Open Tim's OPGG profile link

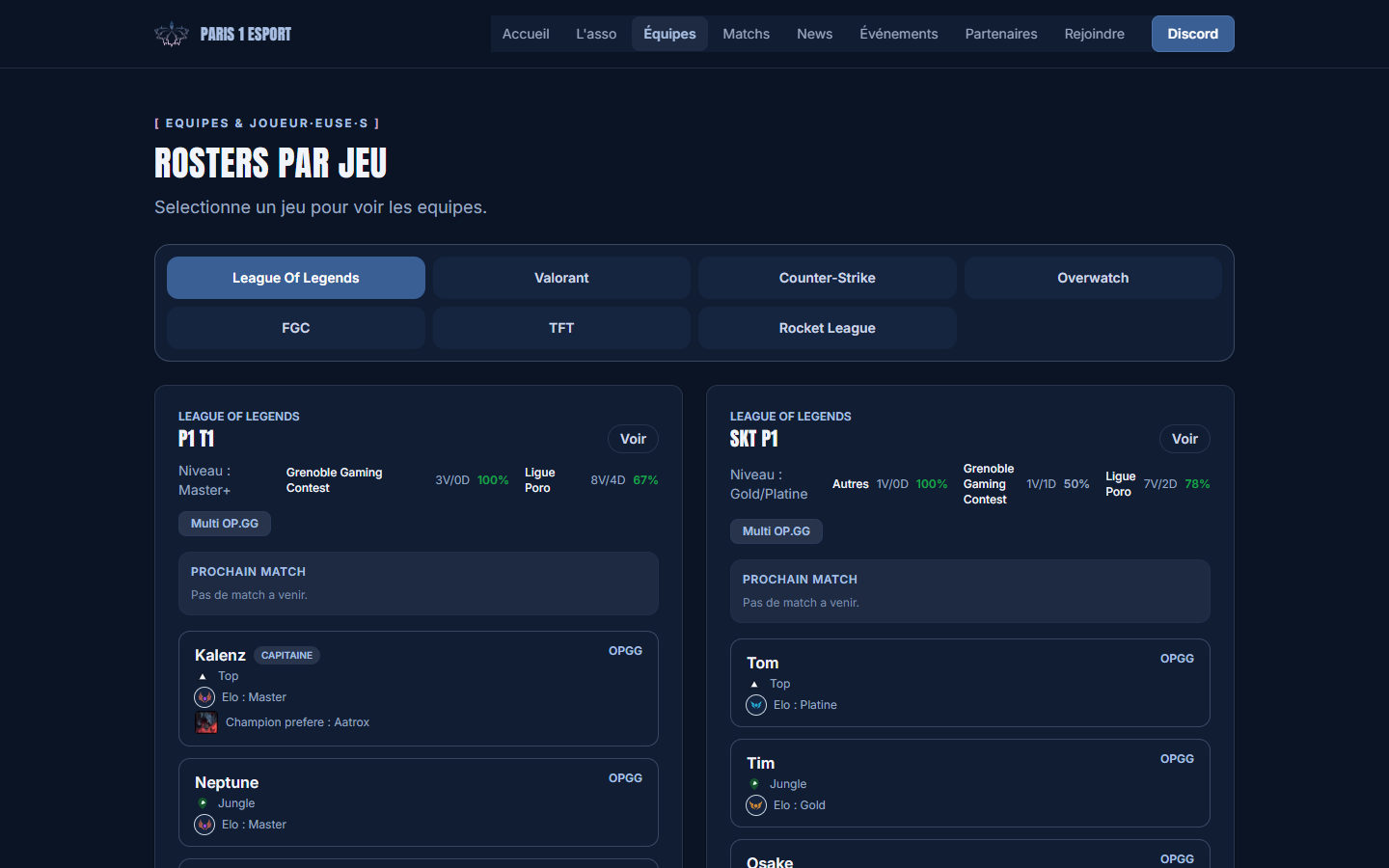(x=1177, y=759)
